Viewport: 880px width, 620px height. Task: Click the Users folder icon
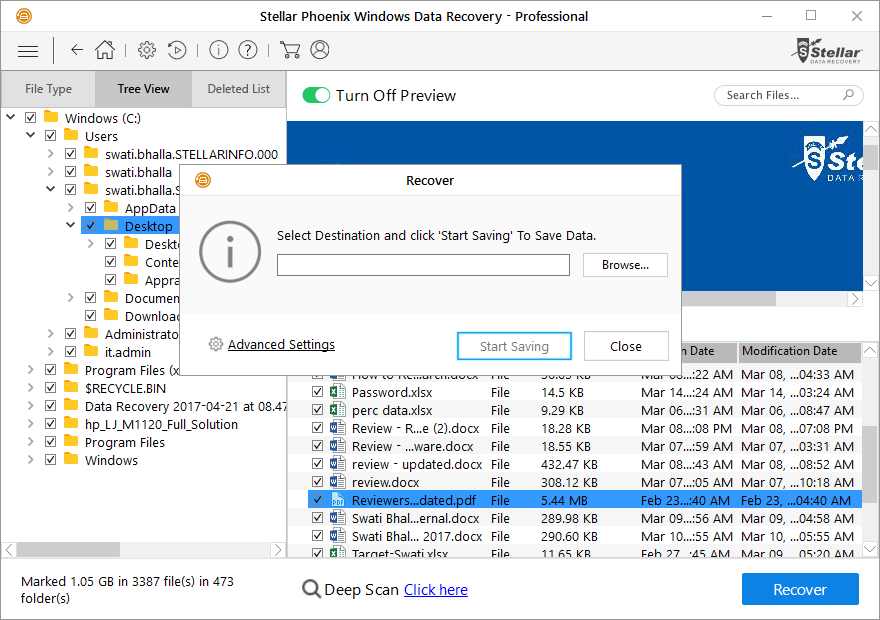point(71,135)
